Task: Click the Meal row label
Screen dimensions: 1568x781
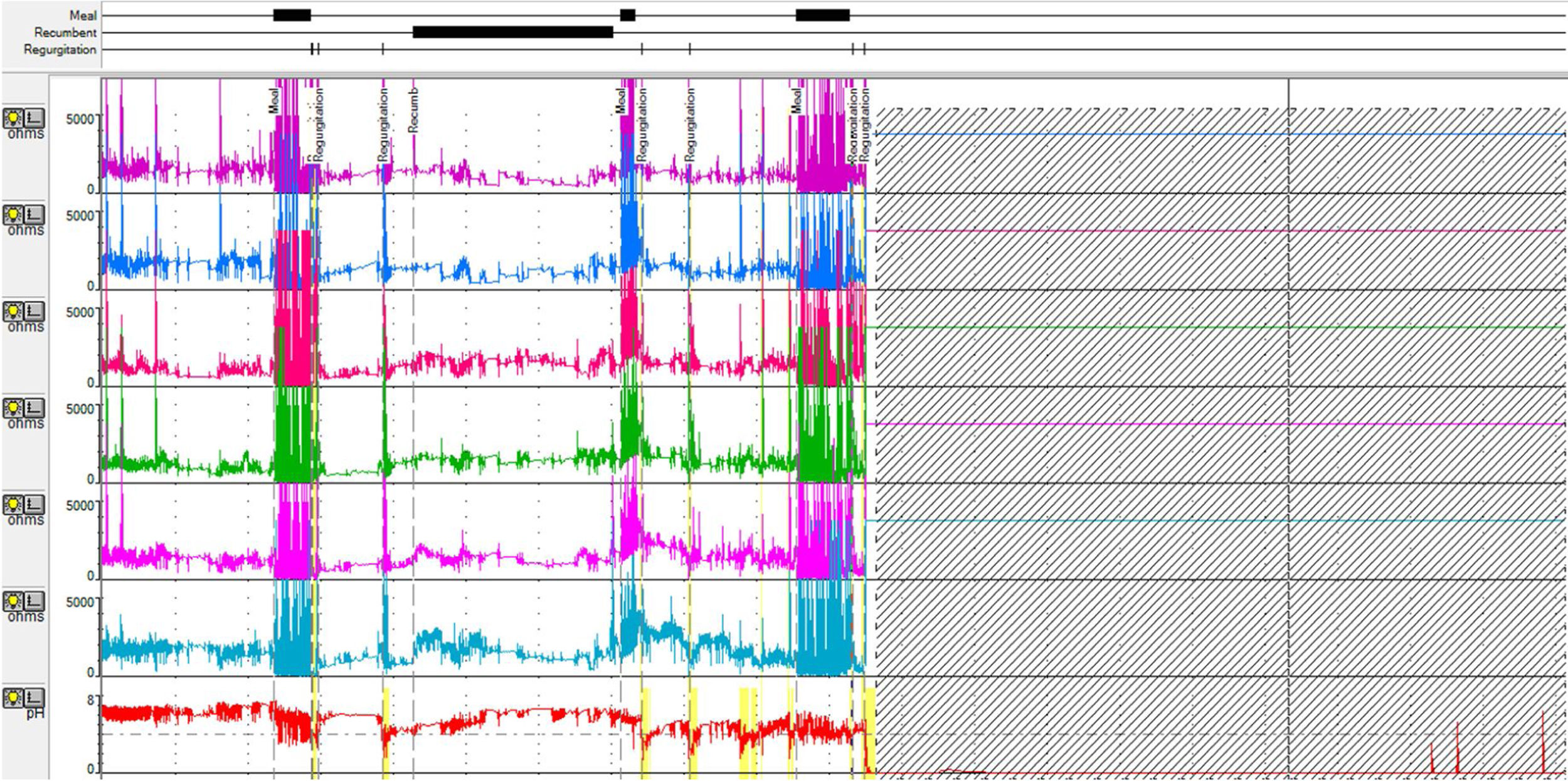Action: pos(83,16)
